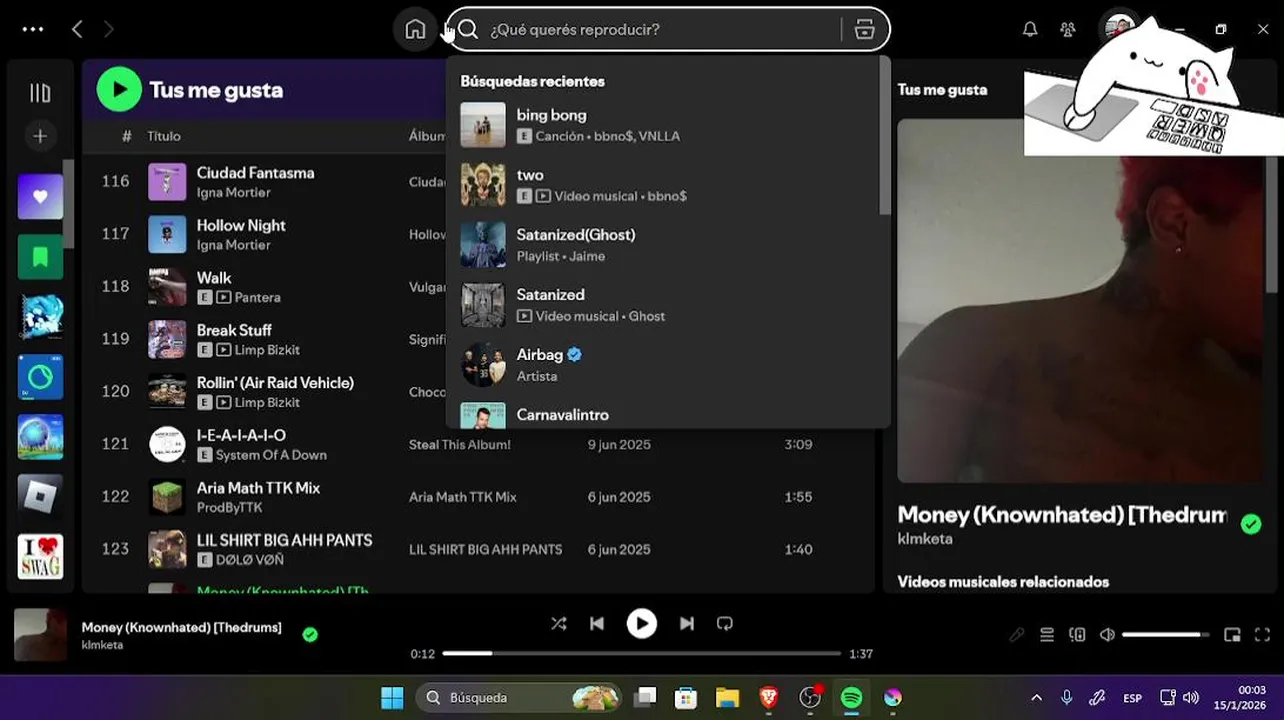The height and width of the screenshot is (720, 1284).
Task: Click the central play/pause button
Action: 642,624
